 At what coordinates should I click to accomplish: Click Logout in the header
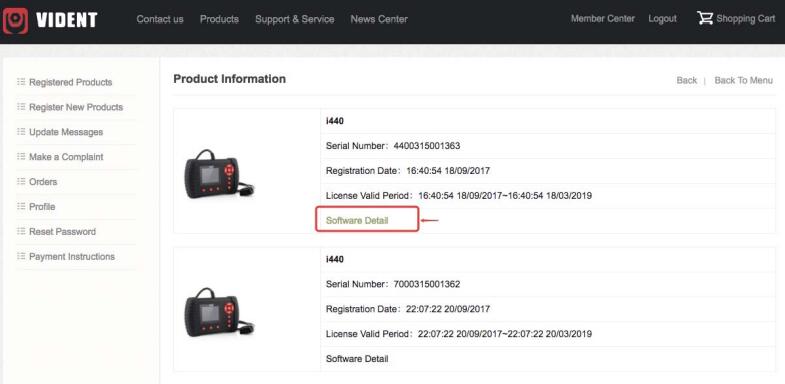coord(662,19)
